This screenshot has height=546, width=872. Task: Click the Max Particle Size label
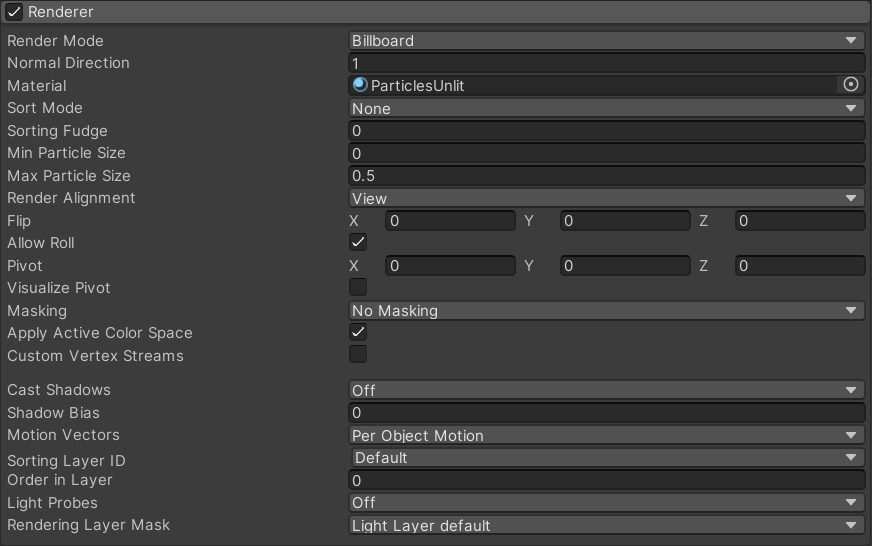[x=69, y=176]
